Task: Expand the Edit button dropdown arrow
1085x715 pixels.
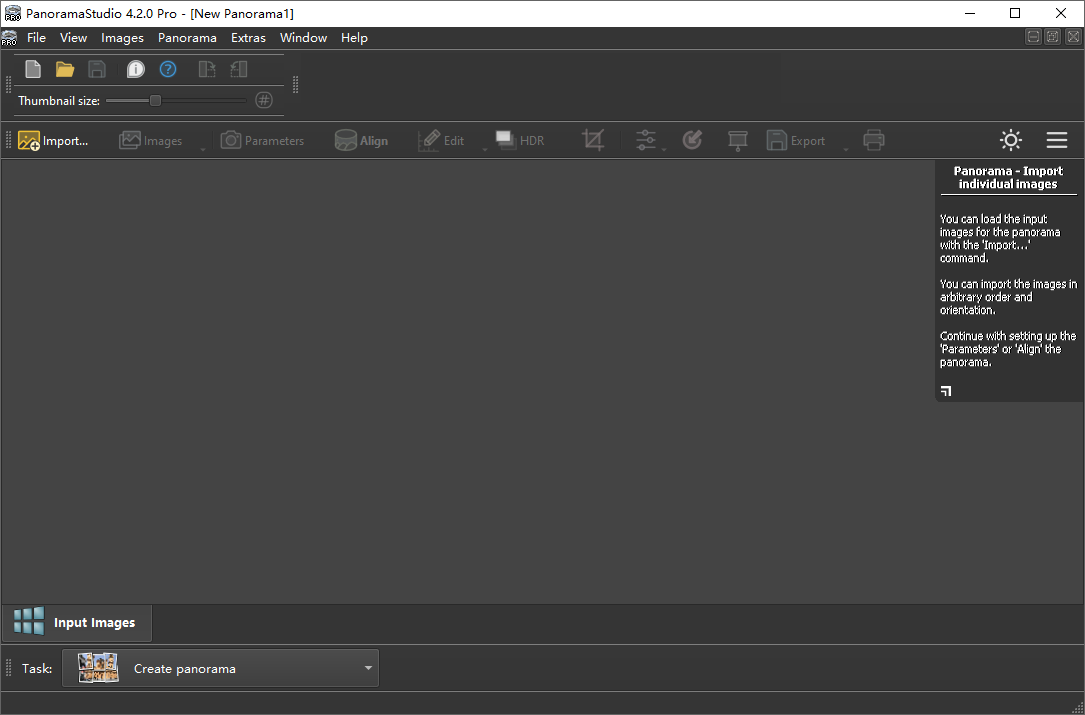Action: (484, 149)
